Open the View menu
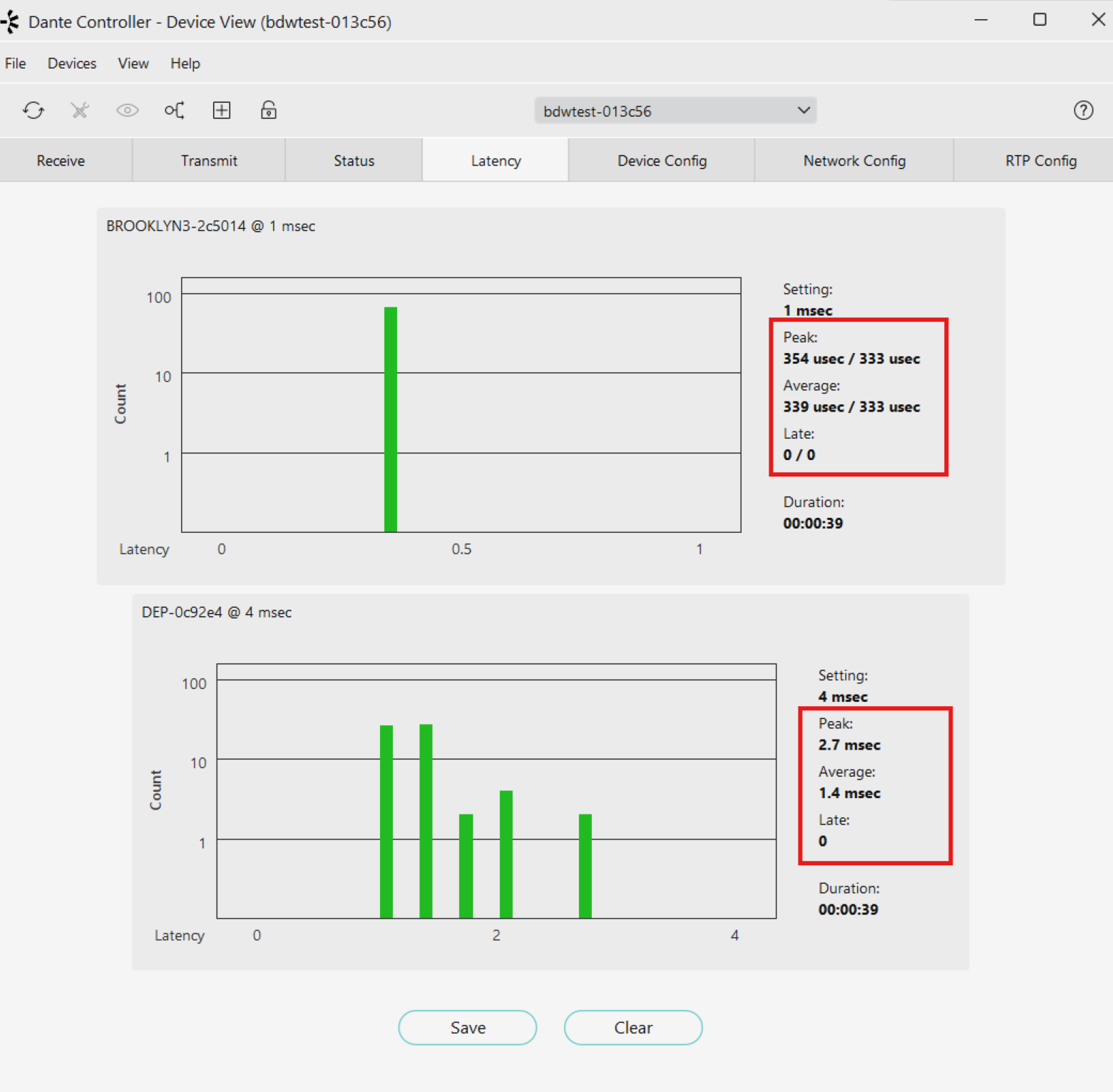1113x1092 pixels. (x=133, y=63)
